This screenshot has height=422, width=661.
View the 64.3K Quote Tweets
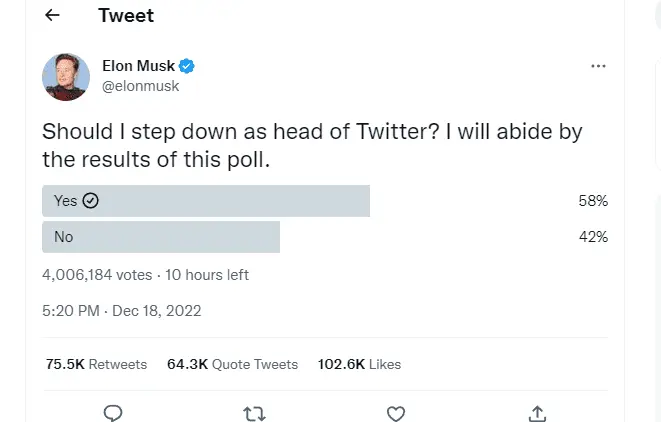232,364
